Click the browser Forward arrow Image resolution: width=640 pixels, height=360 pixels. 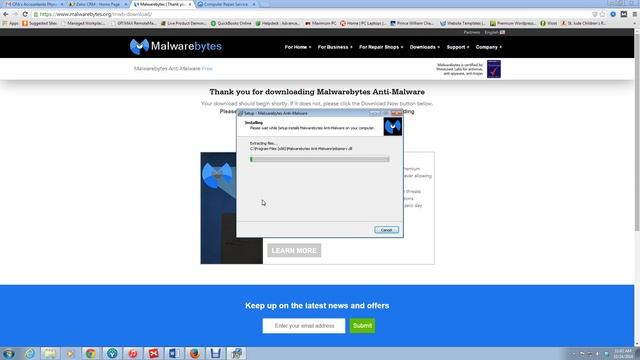(15, 14)
